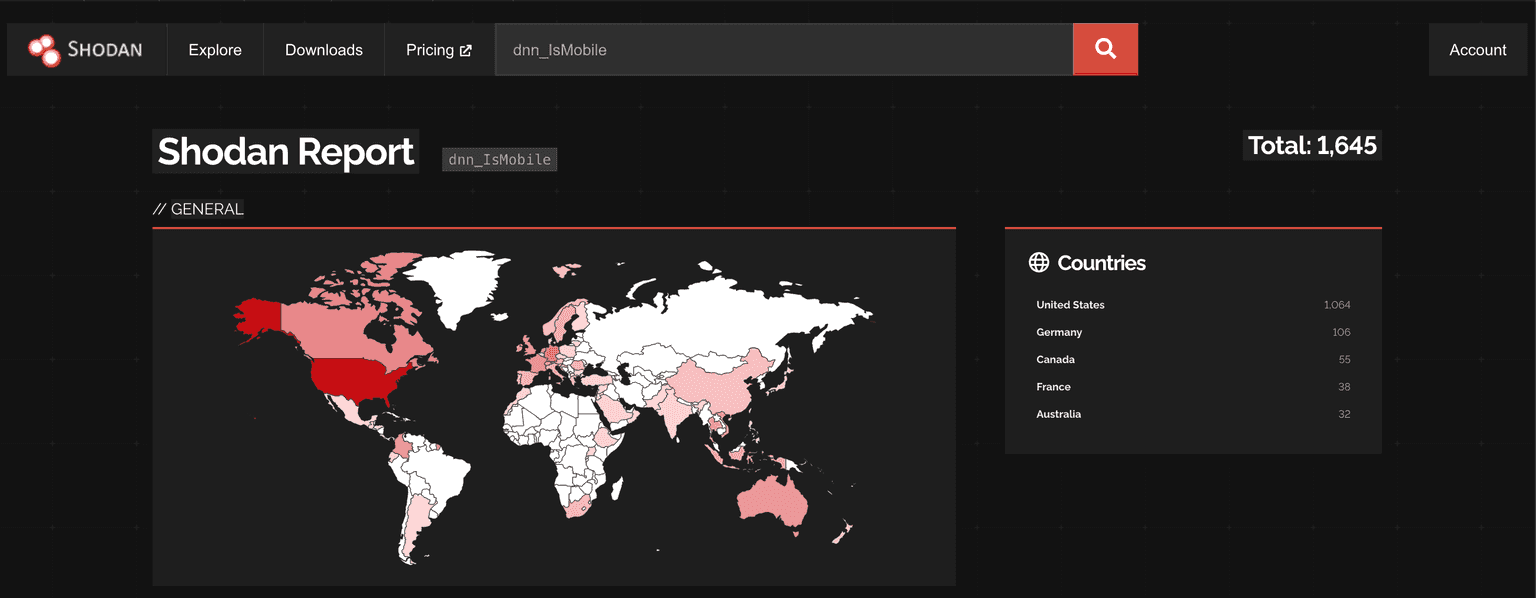1536x598 pixels.
Task: Click the globe icon beside Countries heading
Action: [1039, 263]
